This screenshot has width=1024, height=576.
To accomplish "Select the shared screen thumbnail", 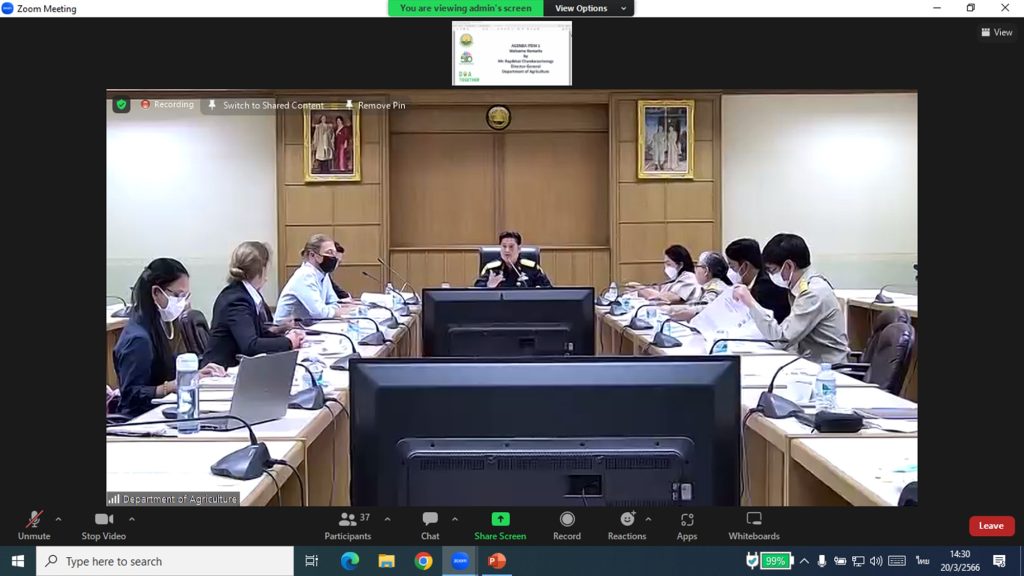I will click(x=511, y=53).
